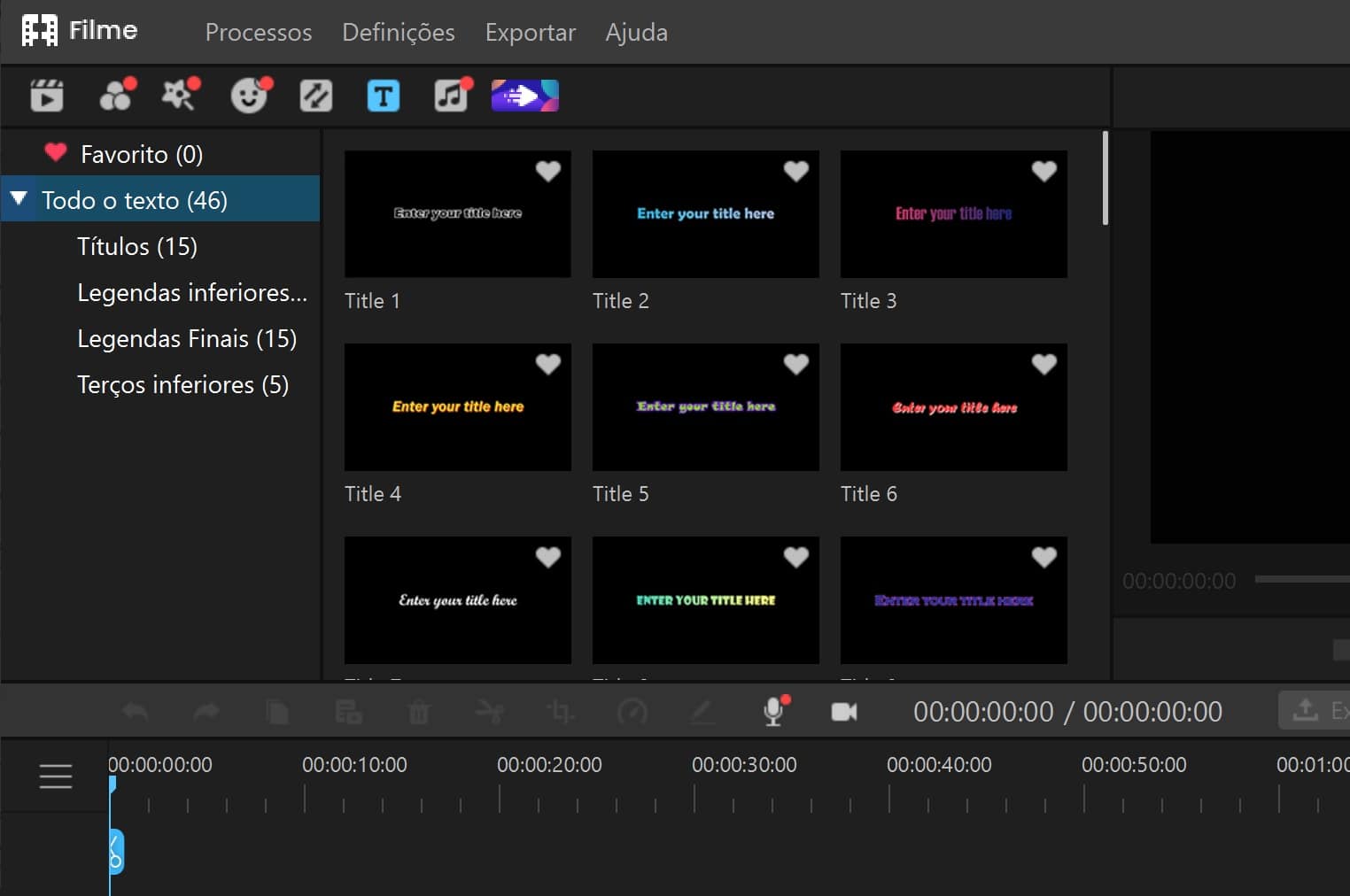Favorite the purple blocky title preset

click(1044, 557)
